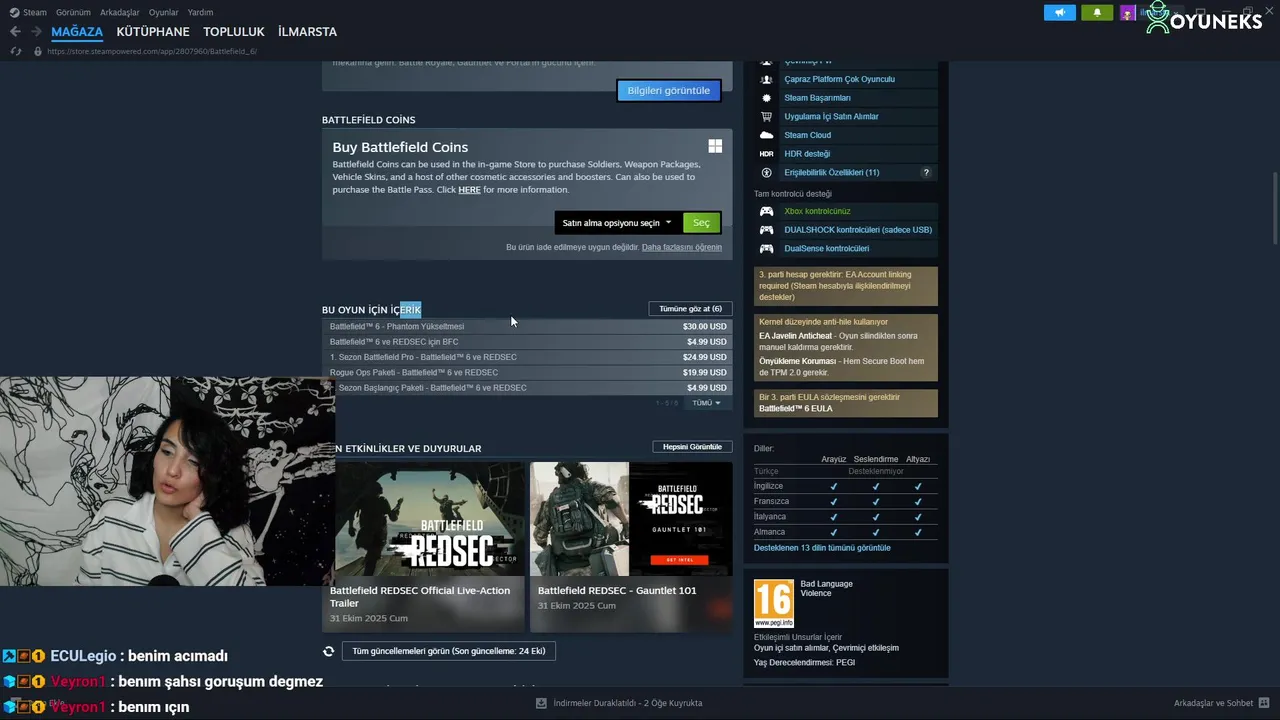The image size is (1280, 720).
Task: Open the Xbox kontrolcünüz link
Action: pos(817,211)
